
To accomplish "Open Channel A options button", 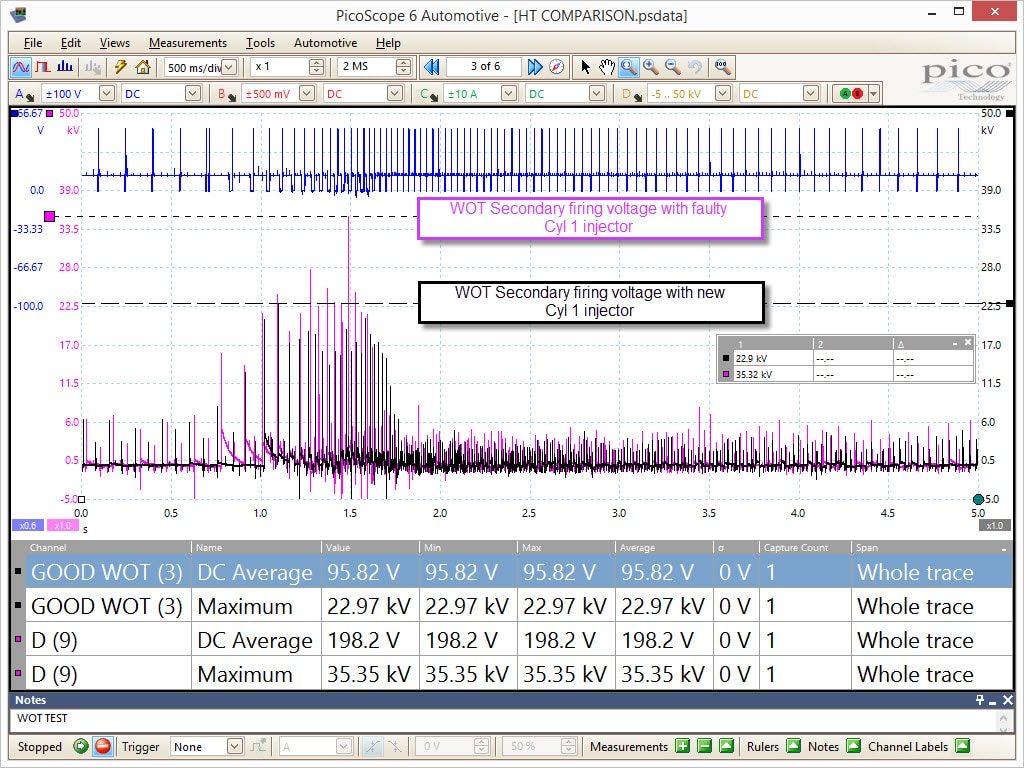I will 24,94.
